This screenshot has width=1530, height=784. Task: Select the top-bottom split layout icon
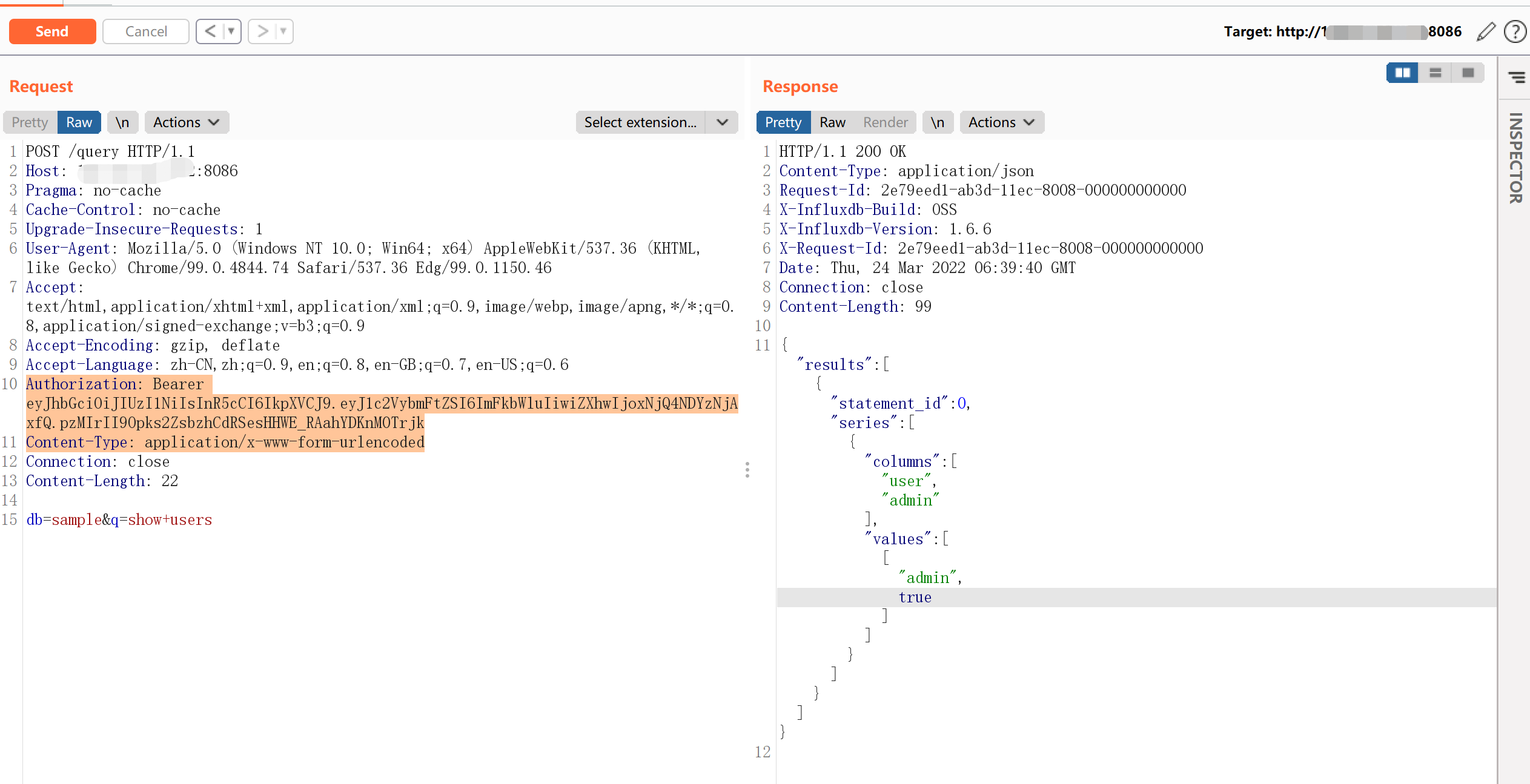(1435, 73)
